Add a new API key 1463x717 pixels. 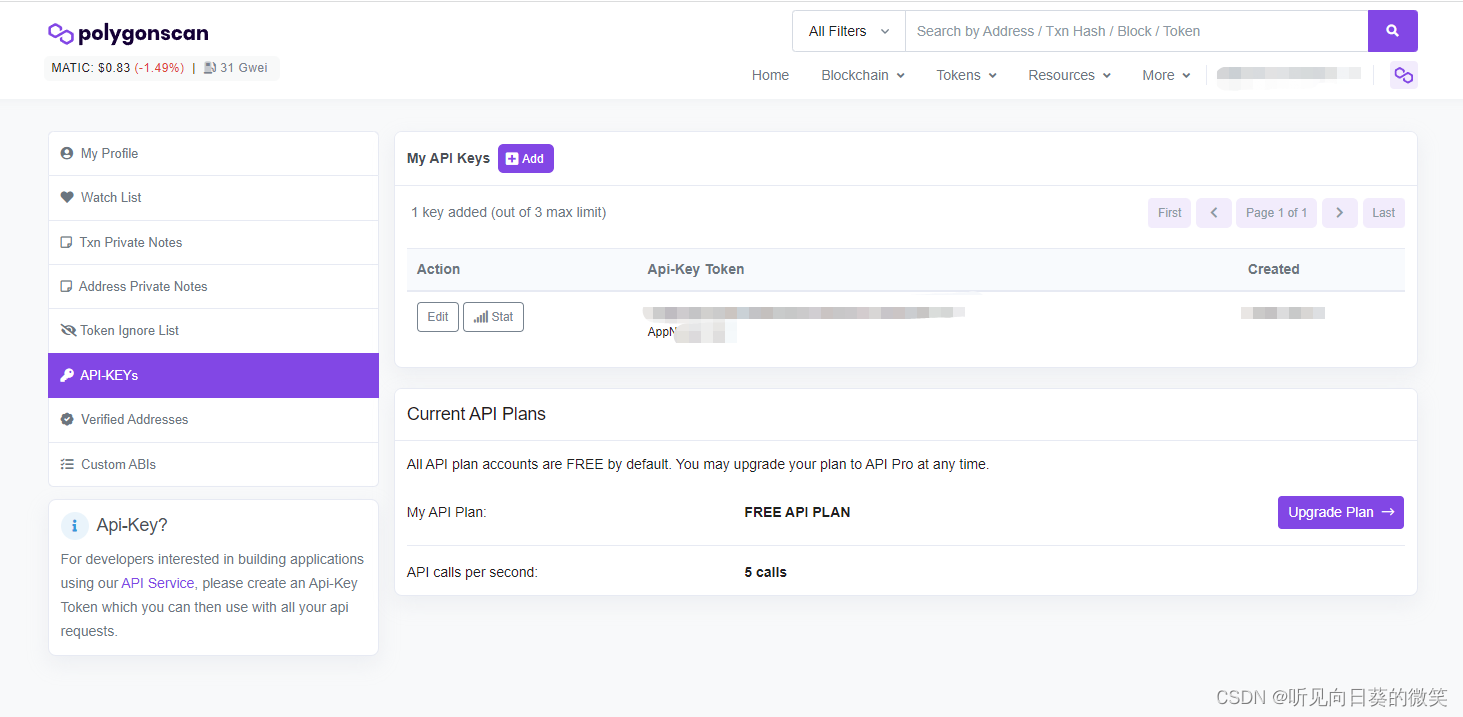click(525, 158)
